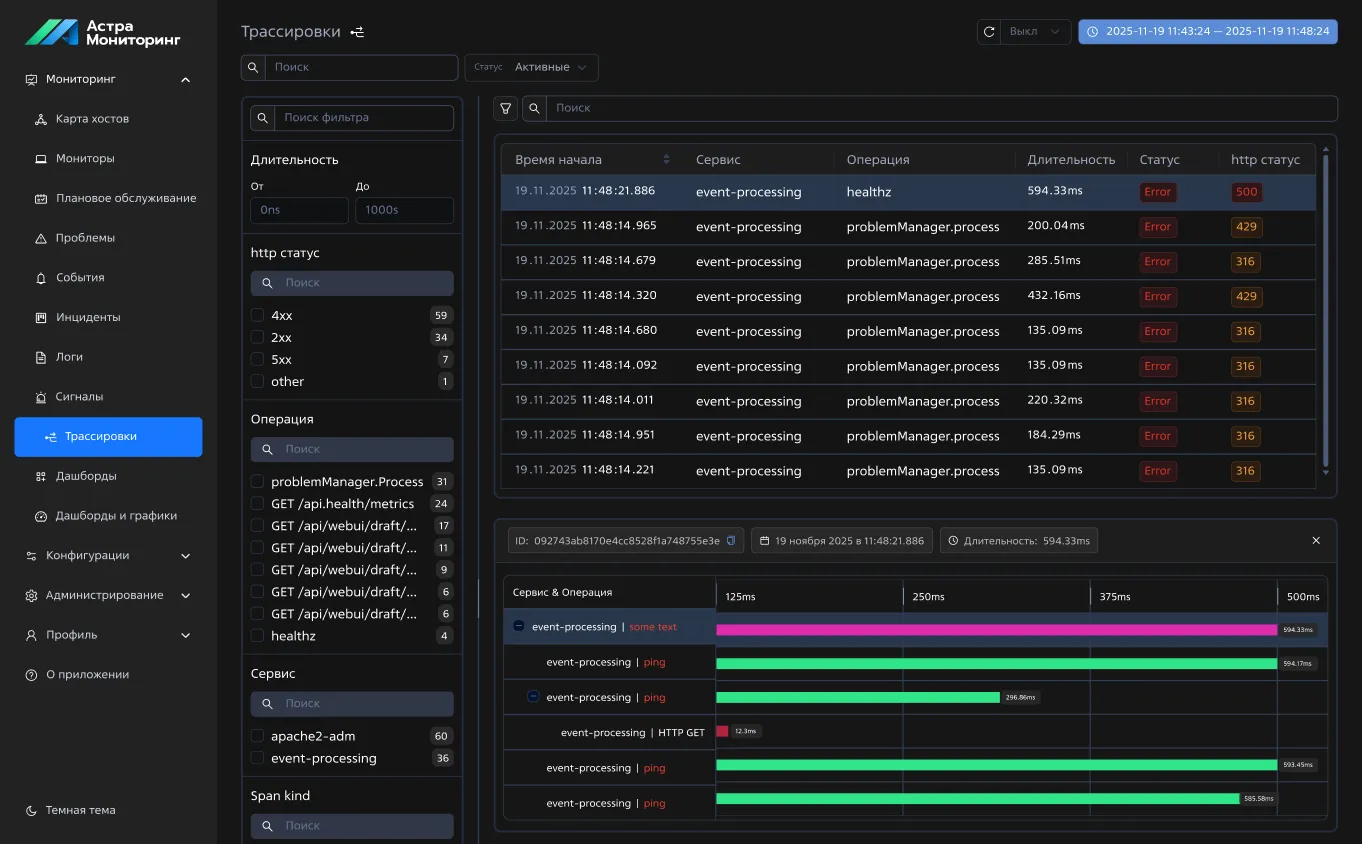Click the refresh icon near auto-update dropdown
This screenshot has width=1362, height=844.
tap(989, 32)
